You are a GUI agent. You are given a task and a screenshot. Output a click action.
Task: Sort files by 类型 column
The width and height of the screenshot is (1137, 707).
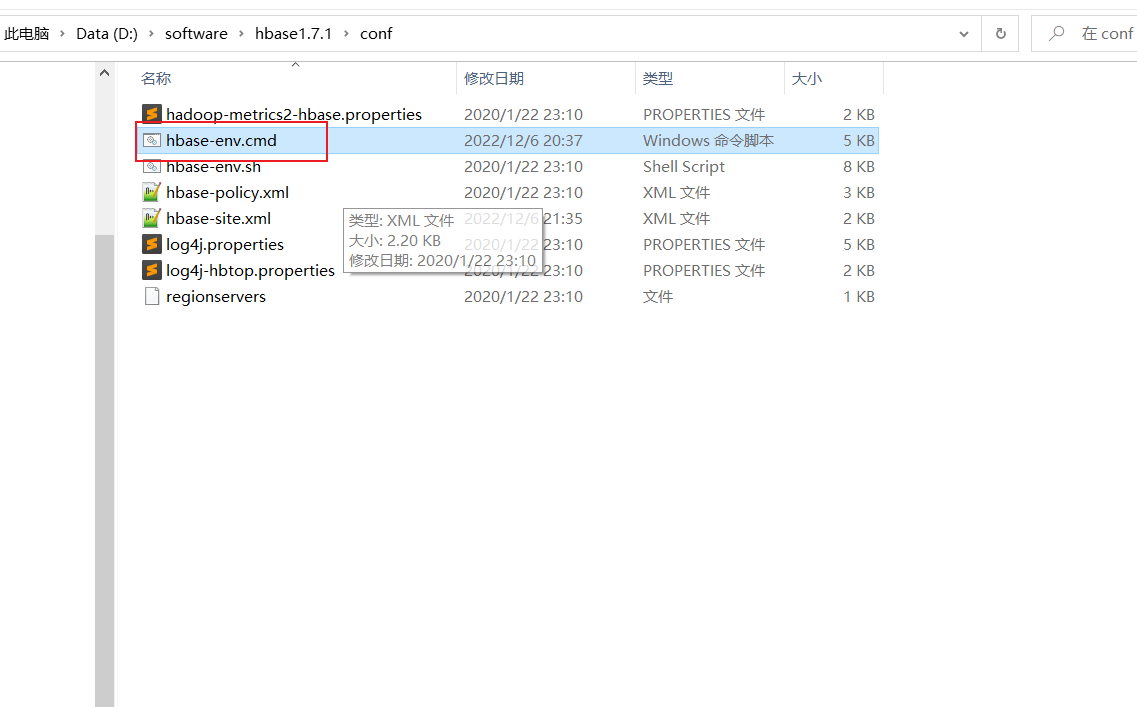click(658, 78)
